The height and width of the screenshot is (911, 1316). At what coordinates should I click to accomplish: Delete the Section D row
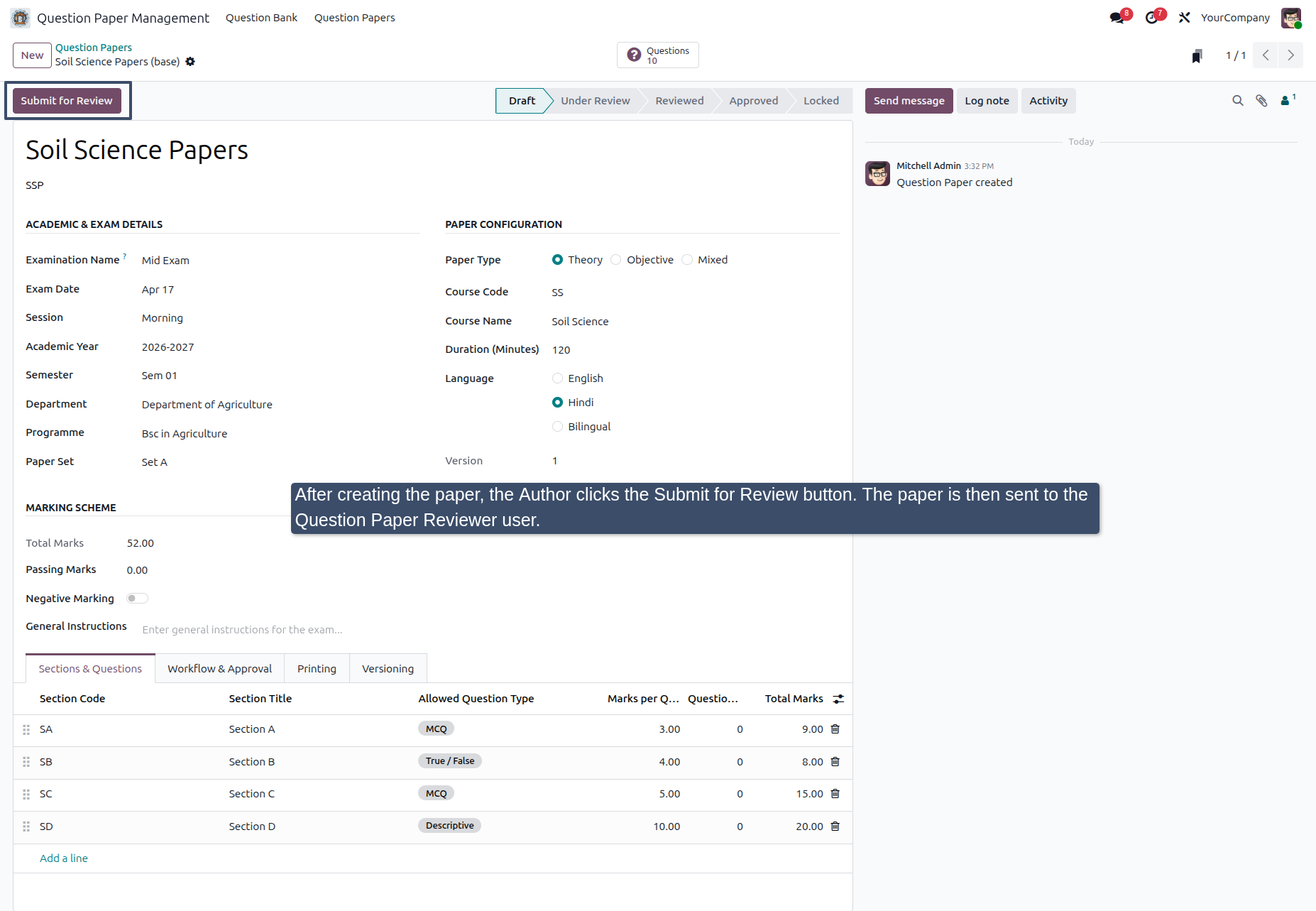[835, 827]
